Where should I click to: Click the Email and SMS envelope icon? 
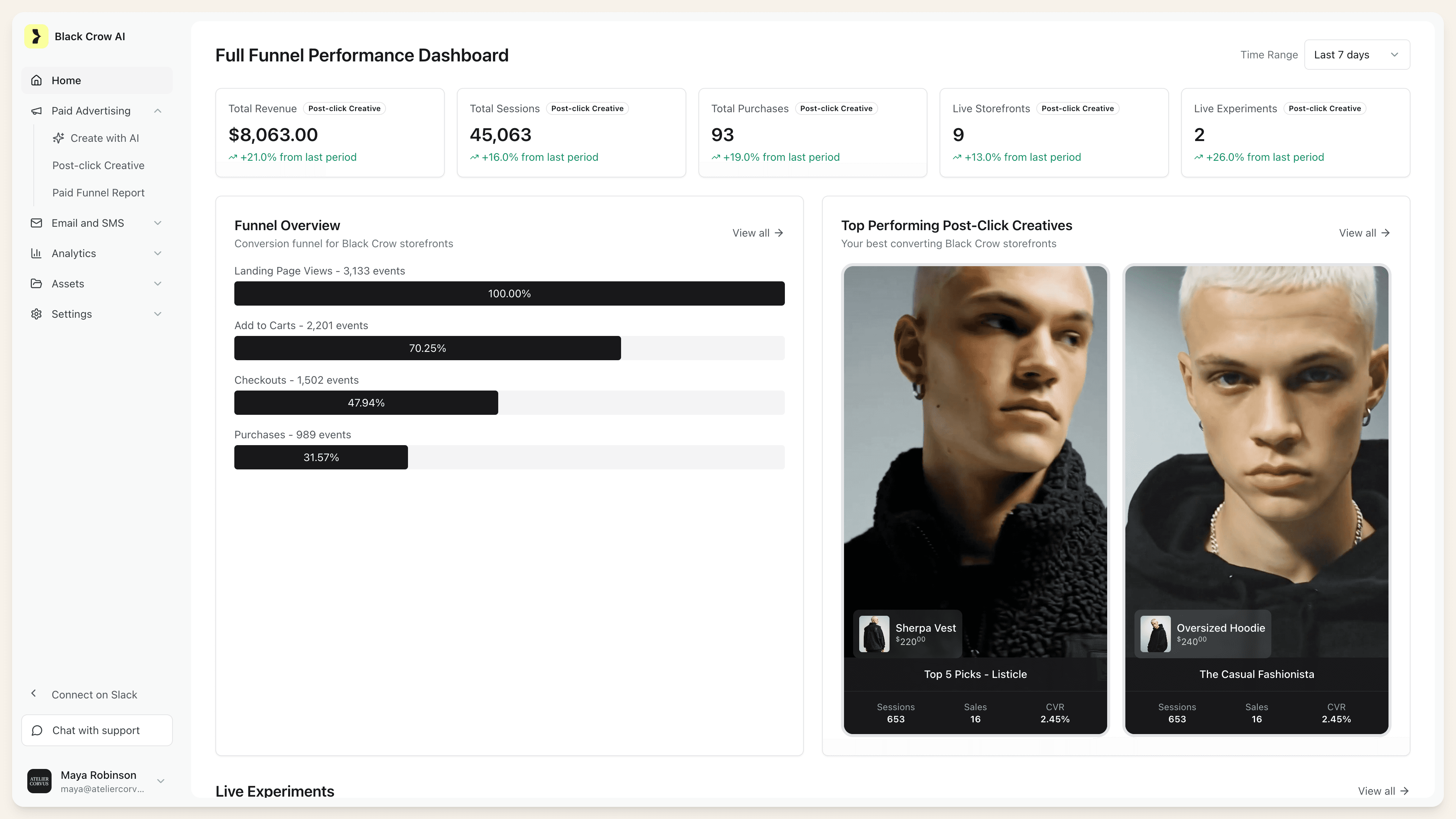pos(37,223)
